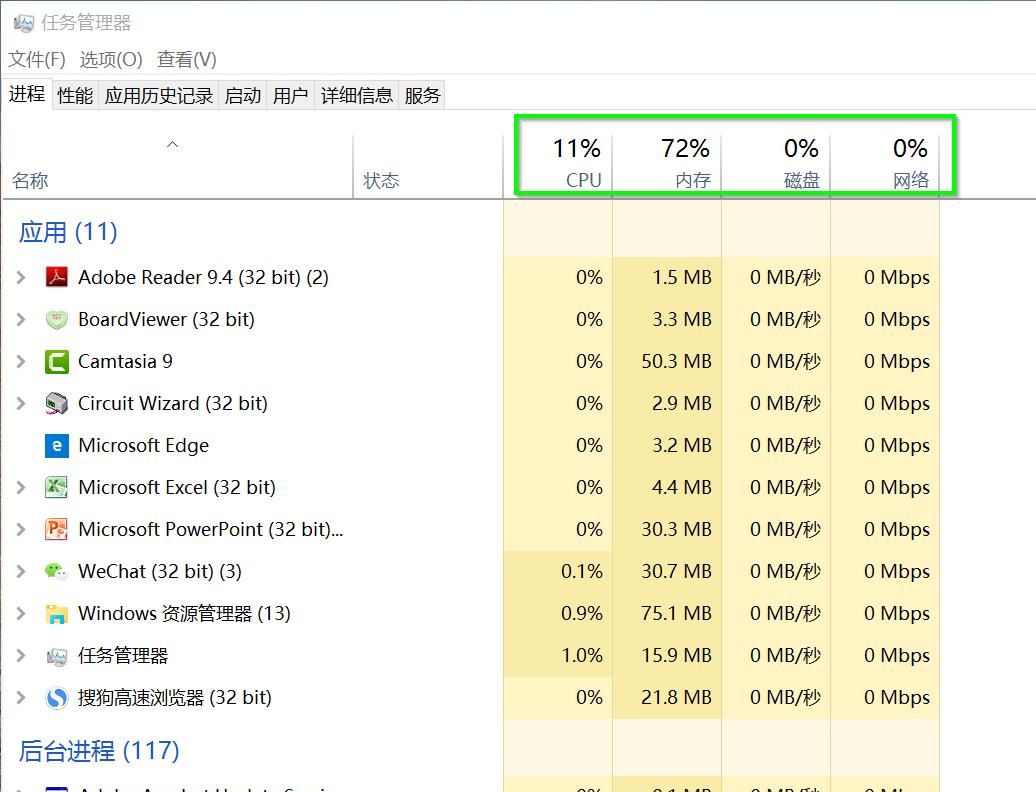1036x792 pixels.
Task: Switch to the 性能 tab
Action: [74, 94]
